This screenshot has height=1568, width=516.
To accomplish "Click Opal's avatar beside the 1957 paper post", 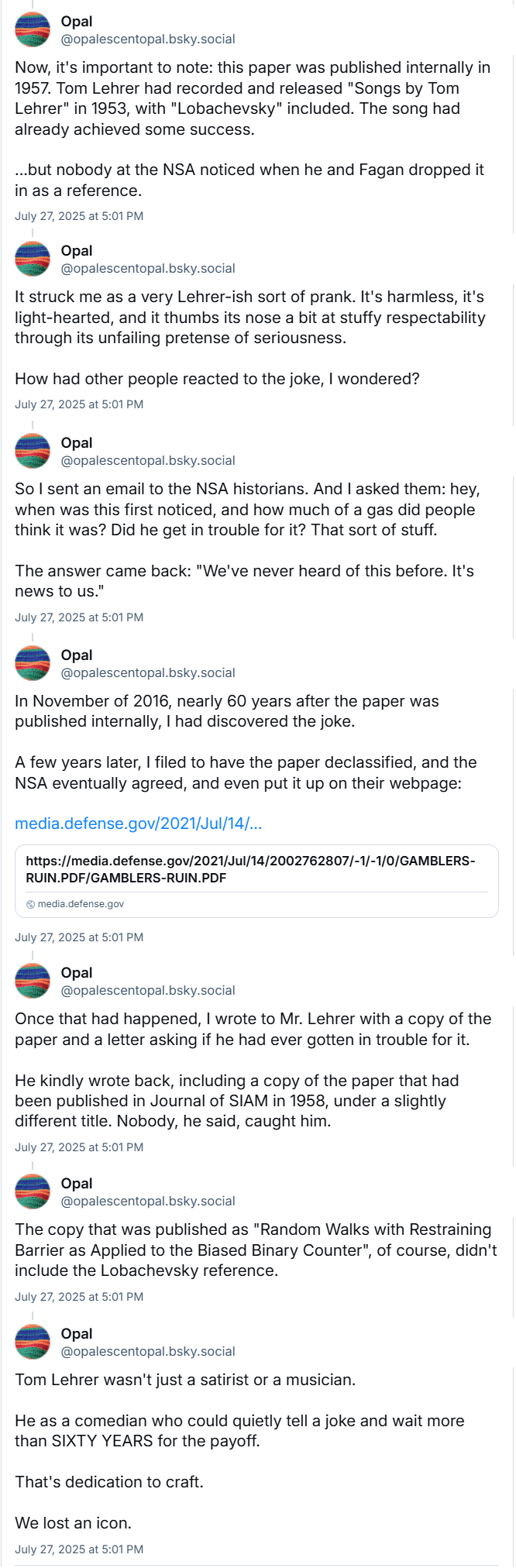I will point(33,29).
